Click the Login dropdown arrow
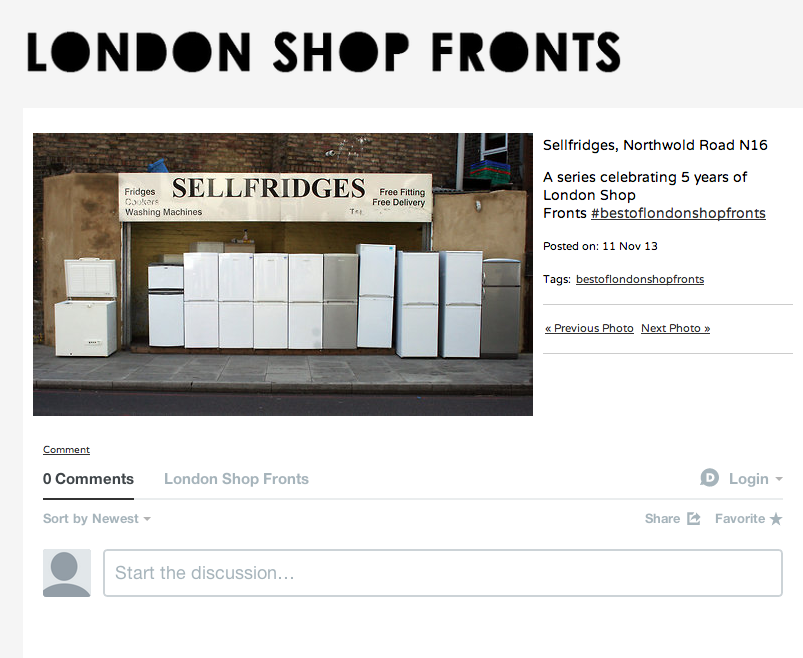This screenshot has width=803, height=658. [779, 479]
